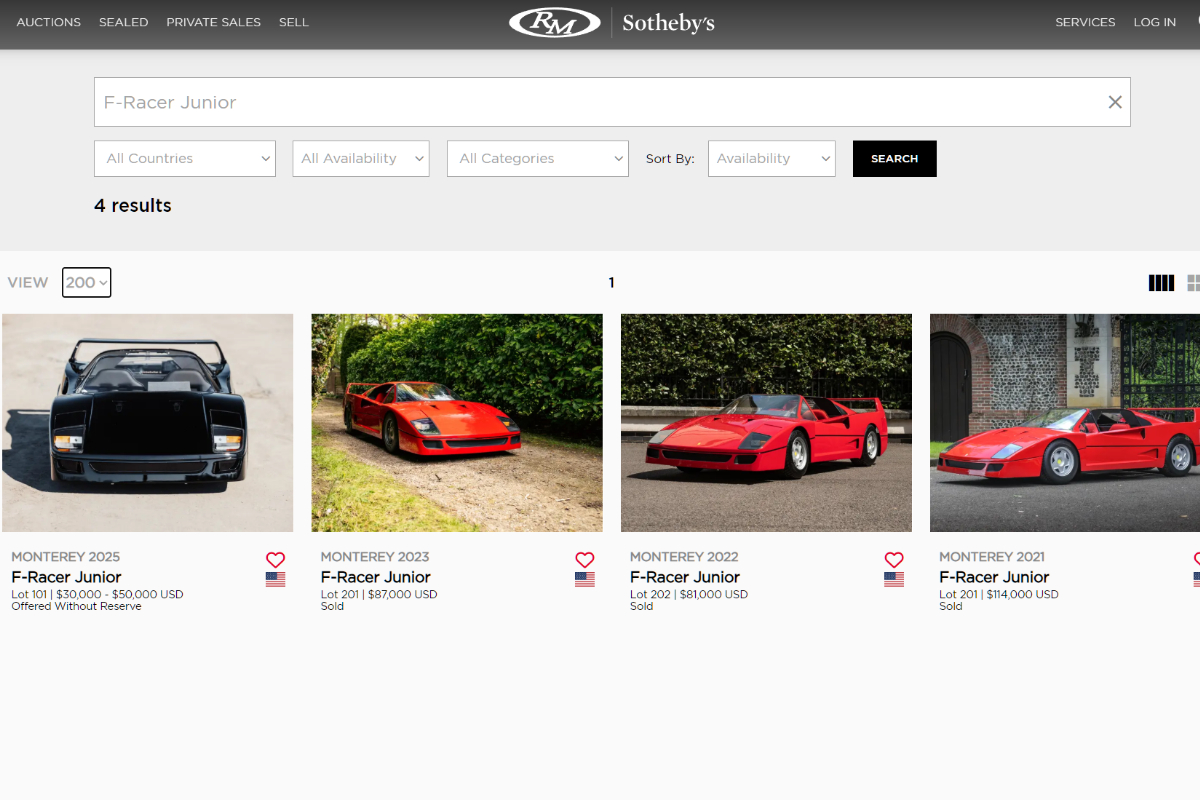The width and height of the screenshot is (1200, 800).
Task: Open Monterey 2023 F-Racer Junior title link
Action: 376,577
